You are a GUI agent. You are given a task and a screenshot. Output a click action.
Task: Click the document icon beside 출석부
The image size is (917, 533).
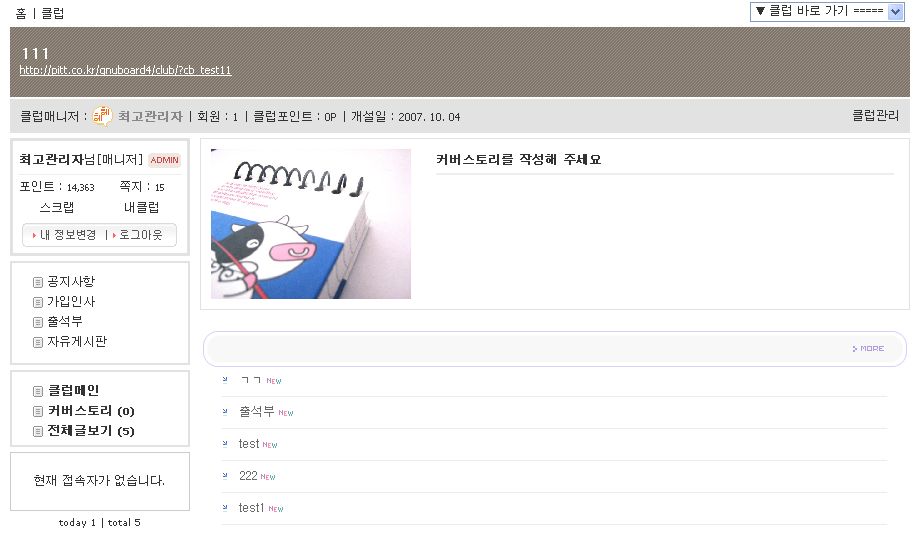pyautogui.click(x=38, y=322)
